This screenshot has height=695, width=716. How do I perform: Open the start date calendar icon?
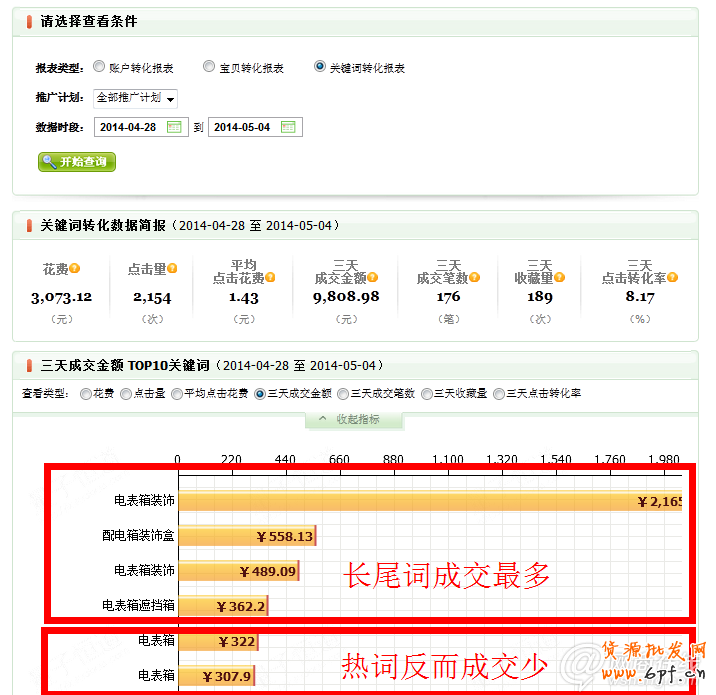174,127
